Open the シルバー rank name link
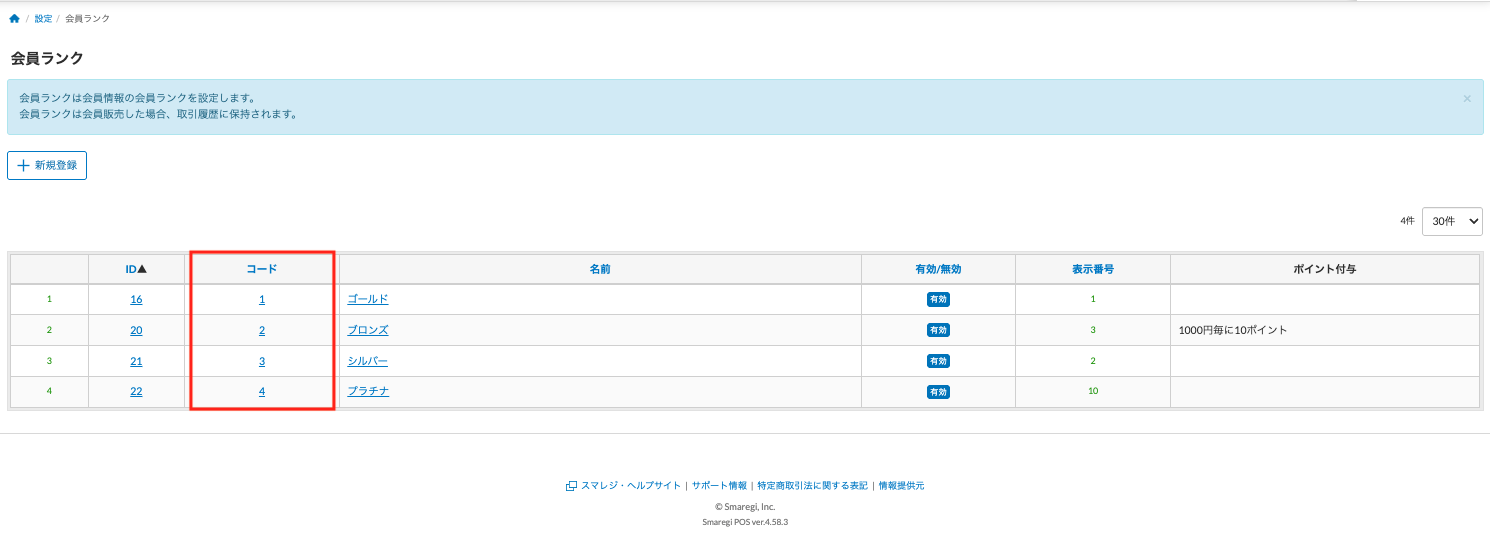Screen dimensions: 1490x535 [367, 361]
